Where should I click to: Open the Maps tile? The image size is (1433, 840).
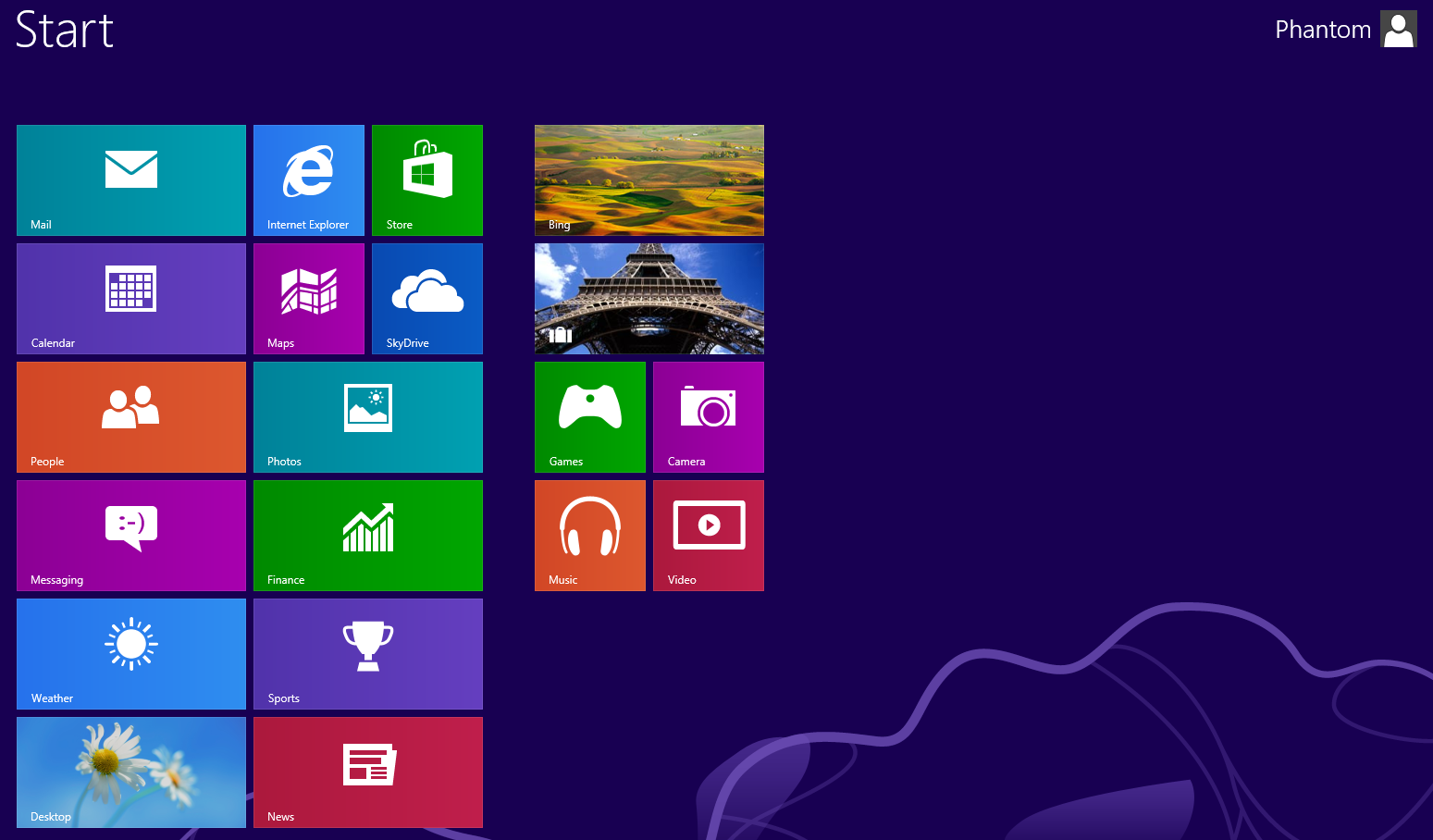click(x=309, y=299)
